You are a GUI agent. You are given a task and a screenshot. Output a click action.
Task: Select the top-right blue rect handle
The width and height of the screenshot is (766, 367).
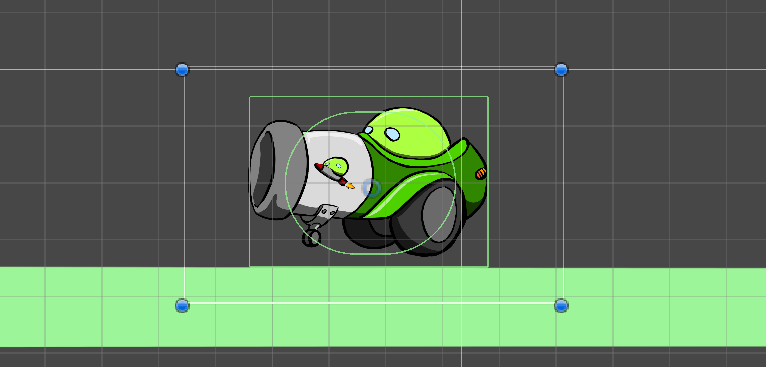tap(561, 70)
